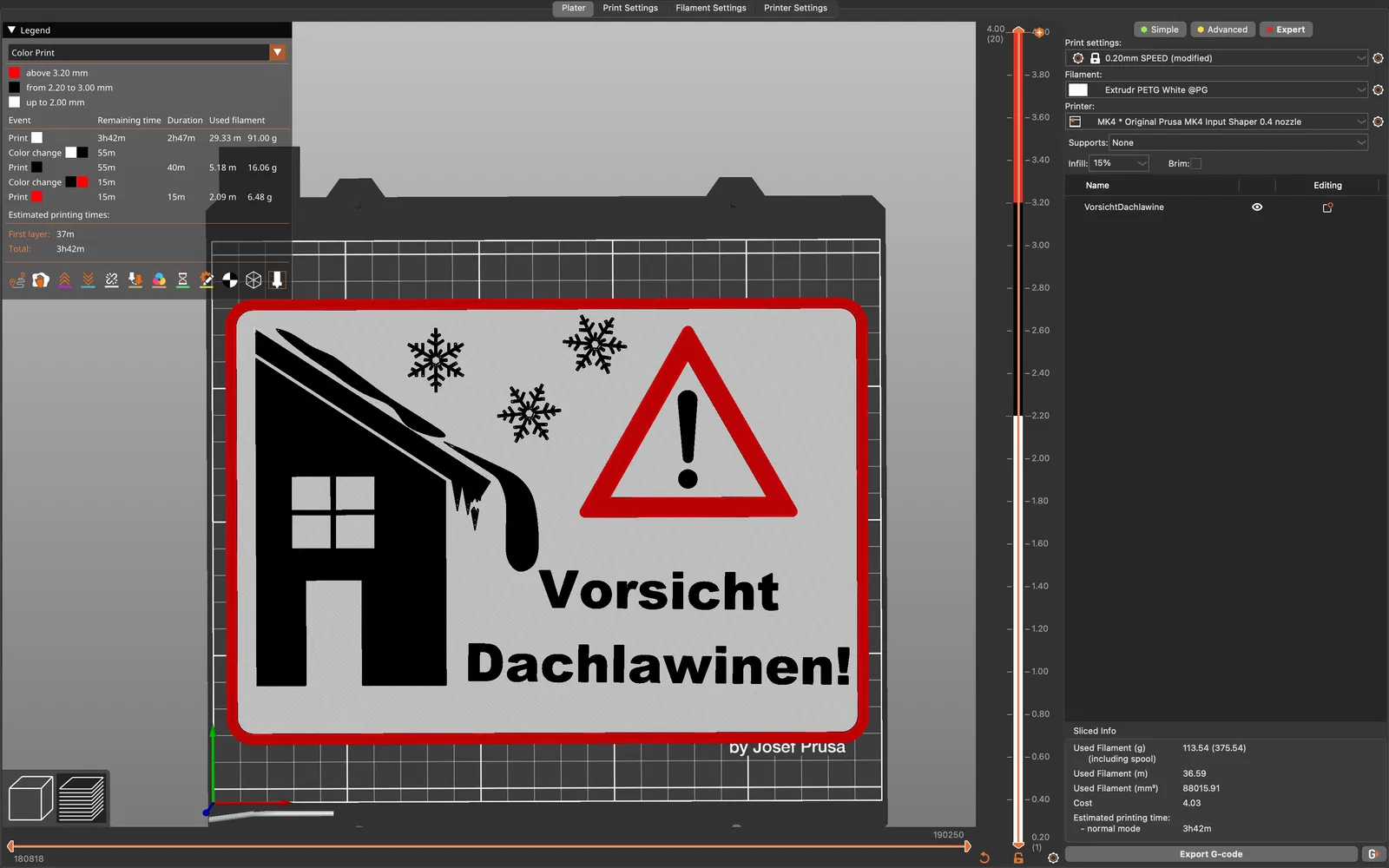Click right thumb of horizontal moves slider
Image resolution: width=1389 pixels, height=868 pixels.
coord(967,846)
